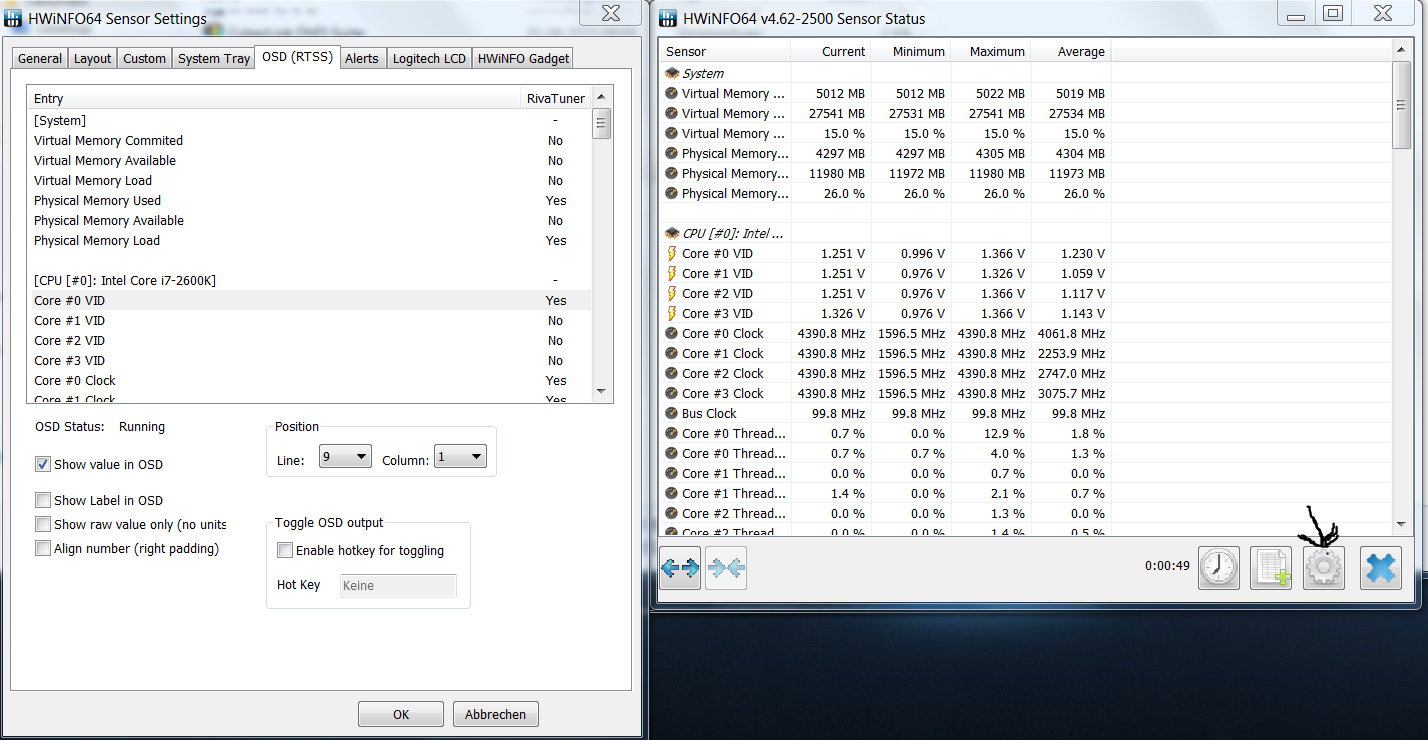Screen dimensions: 1428x740
Task: Click the Bus Clock sensor icon
Action: [x=672, y=414]
